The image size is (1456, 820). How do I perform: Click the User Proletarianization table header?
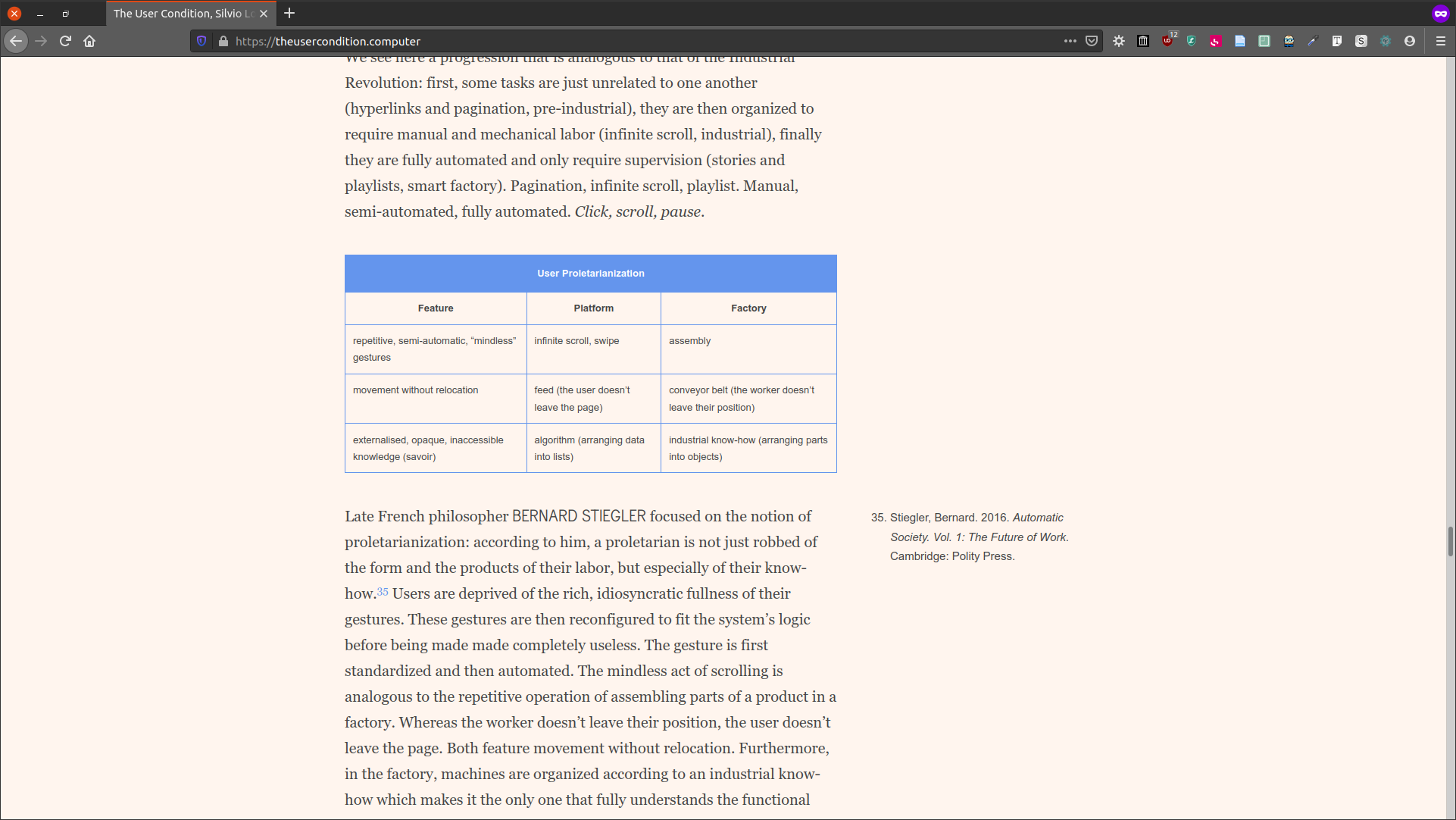tap(590, 274)
